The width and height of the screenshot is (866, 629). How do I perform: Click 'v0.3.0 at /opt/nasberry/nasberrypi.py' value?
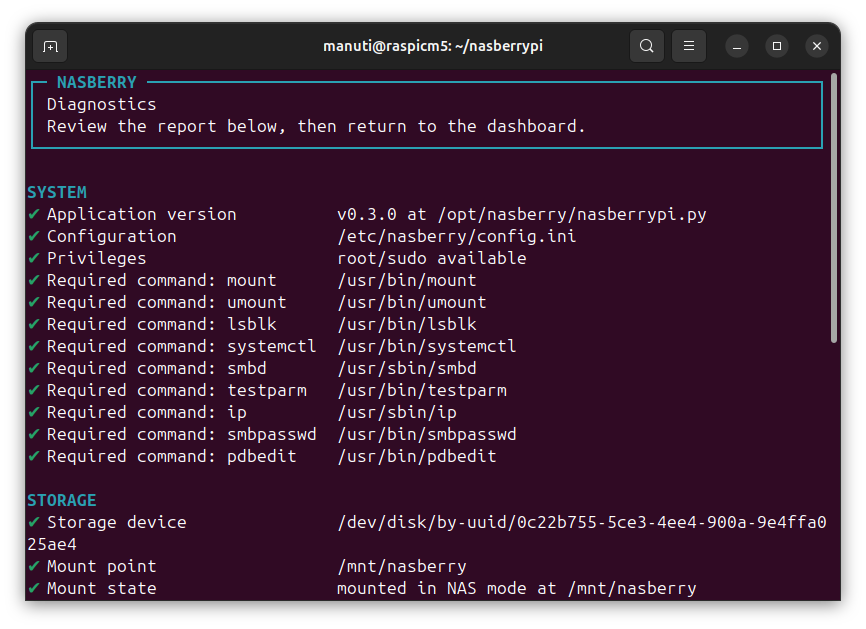click(x=522, y=214)
